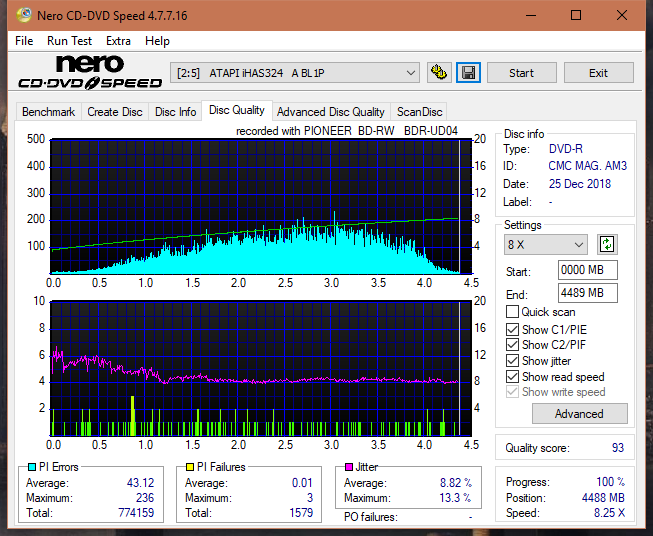
Task: Open the File menu
Action: coord(24,41)
